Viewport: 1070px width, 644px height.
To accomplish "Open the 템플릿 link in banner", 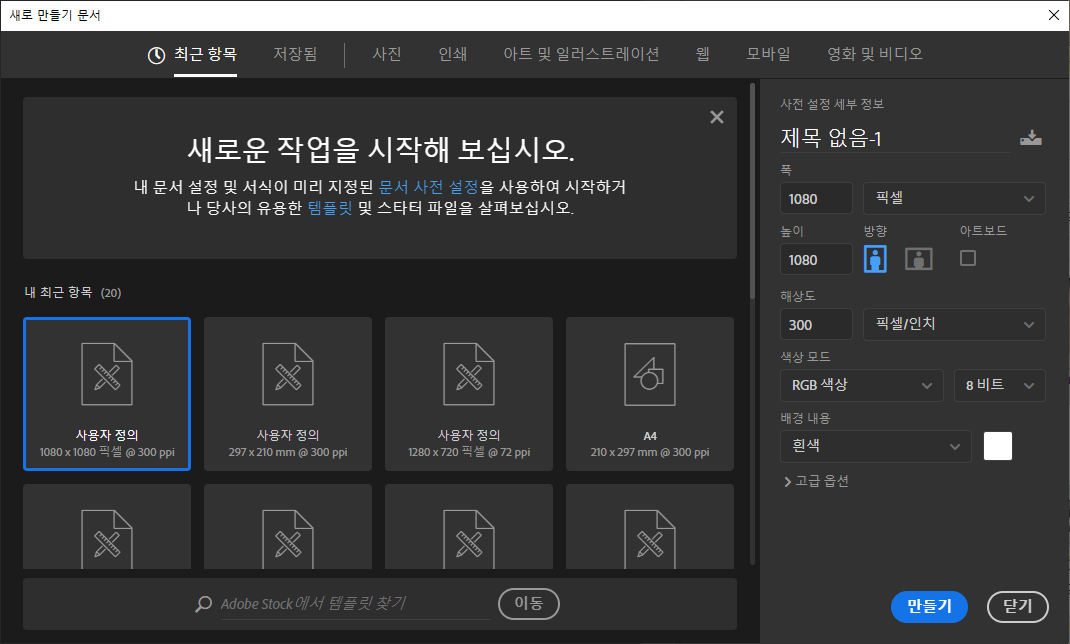I will 330,208.
